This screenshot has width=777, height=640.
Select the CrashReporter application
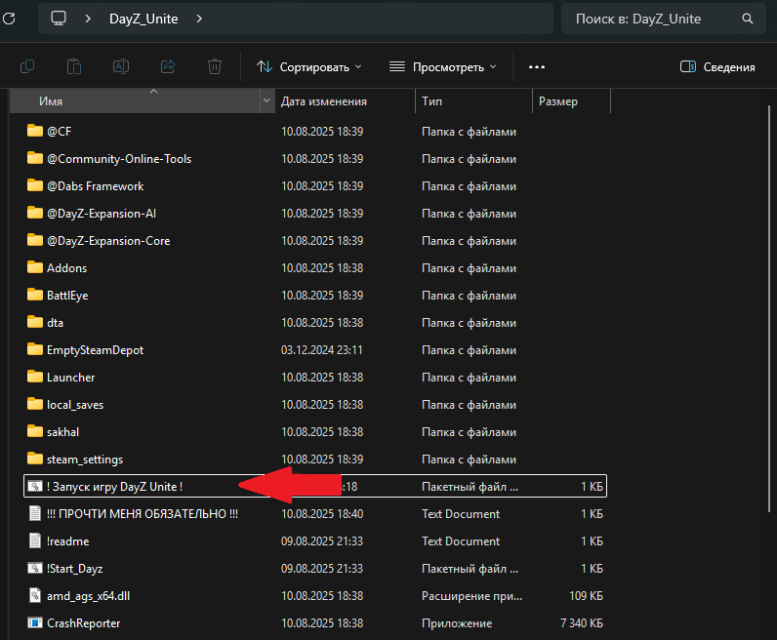[x=315, y=623]
